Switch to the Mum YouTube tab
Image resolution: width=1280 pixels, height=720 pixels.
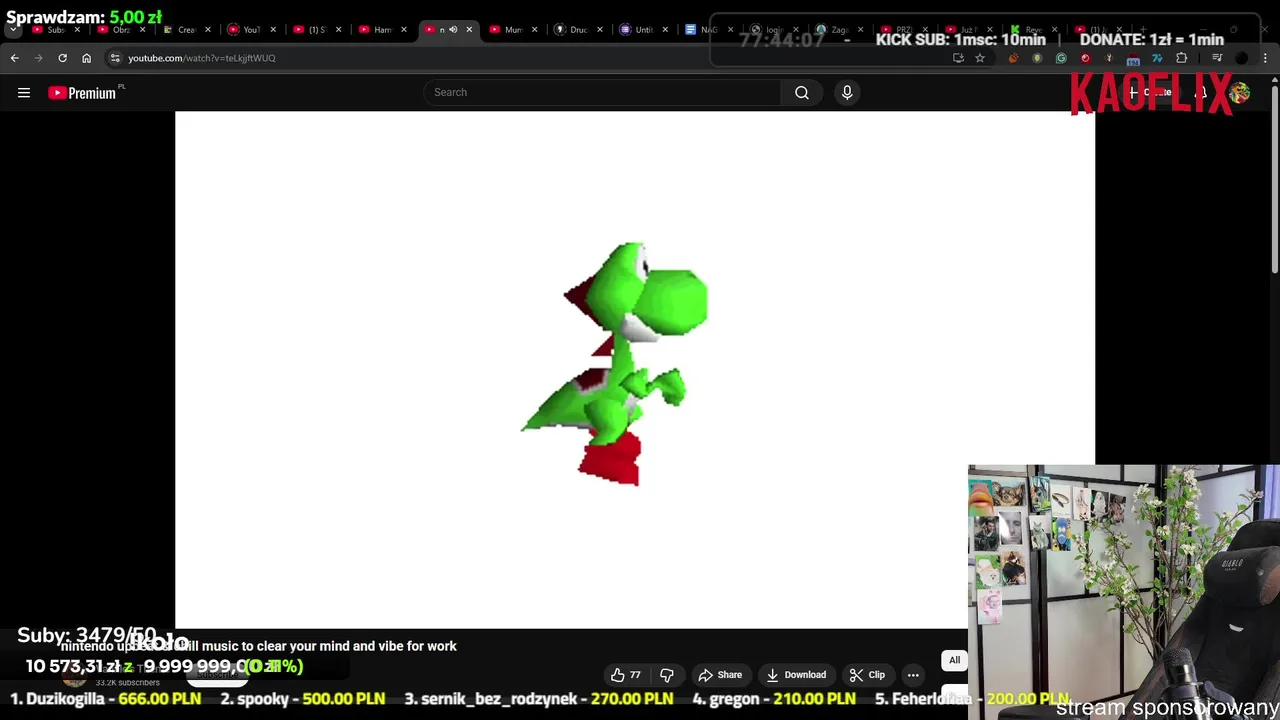point(513,30)
